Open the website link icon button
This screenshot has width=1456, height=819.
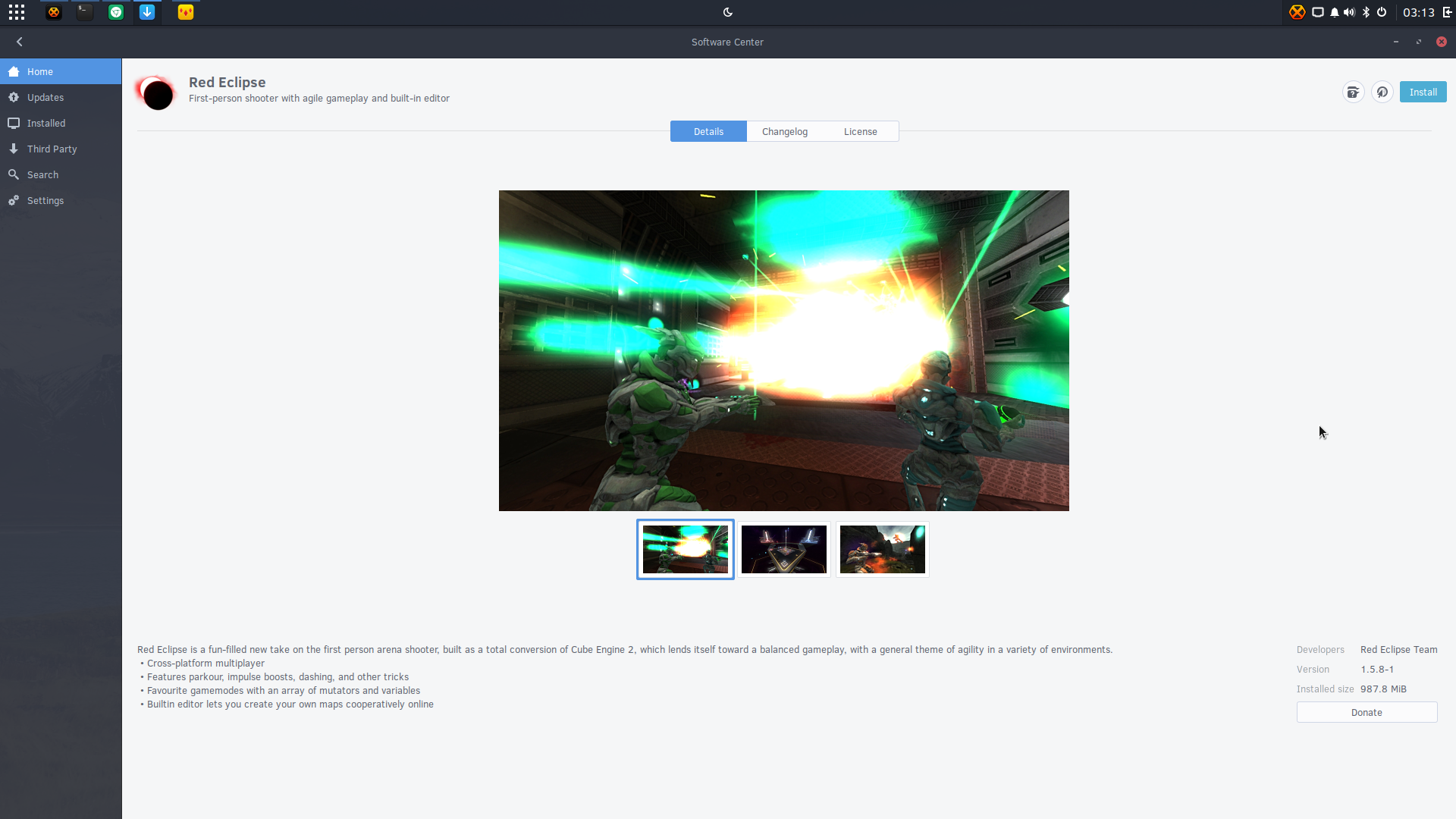[1382, 92]
